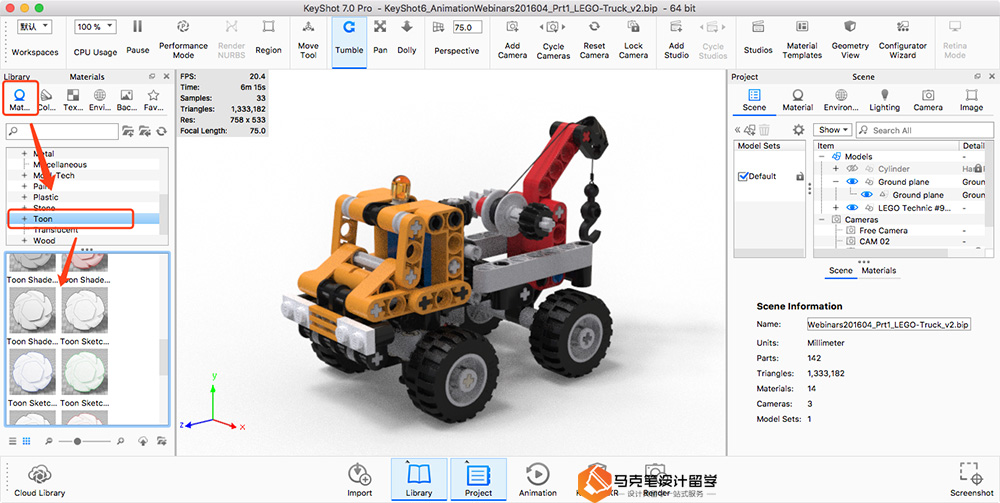Click add model set icon
The height and width of the screenshot is (503, 1000).
pyautogui.click(x=750, y=130)
